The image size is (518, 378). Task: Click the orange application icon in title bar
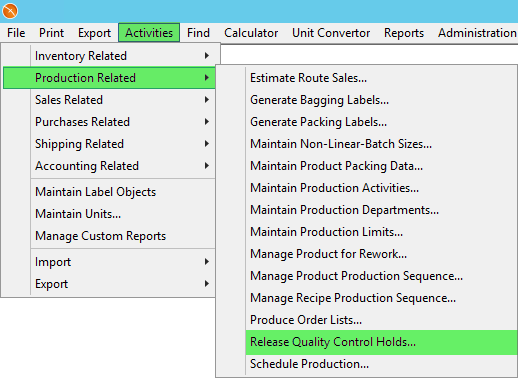point(10,11)
